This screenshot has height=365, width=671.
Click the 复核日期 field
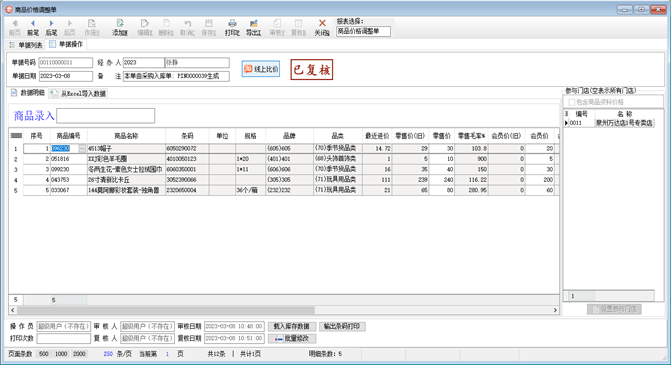point(234,338)
